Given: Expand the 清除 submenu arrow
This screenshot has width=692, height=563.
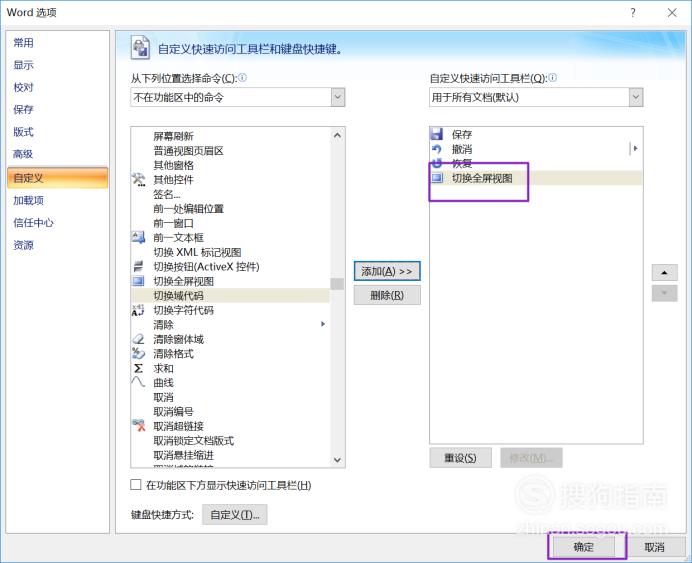Looking at the screenshot, I should pyautogui.click(x=323, y=324).
